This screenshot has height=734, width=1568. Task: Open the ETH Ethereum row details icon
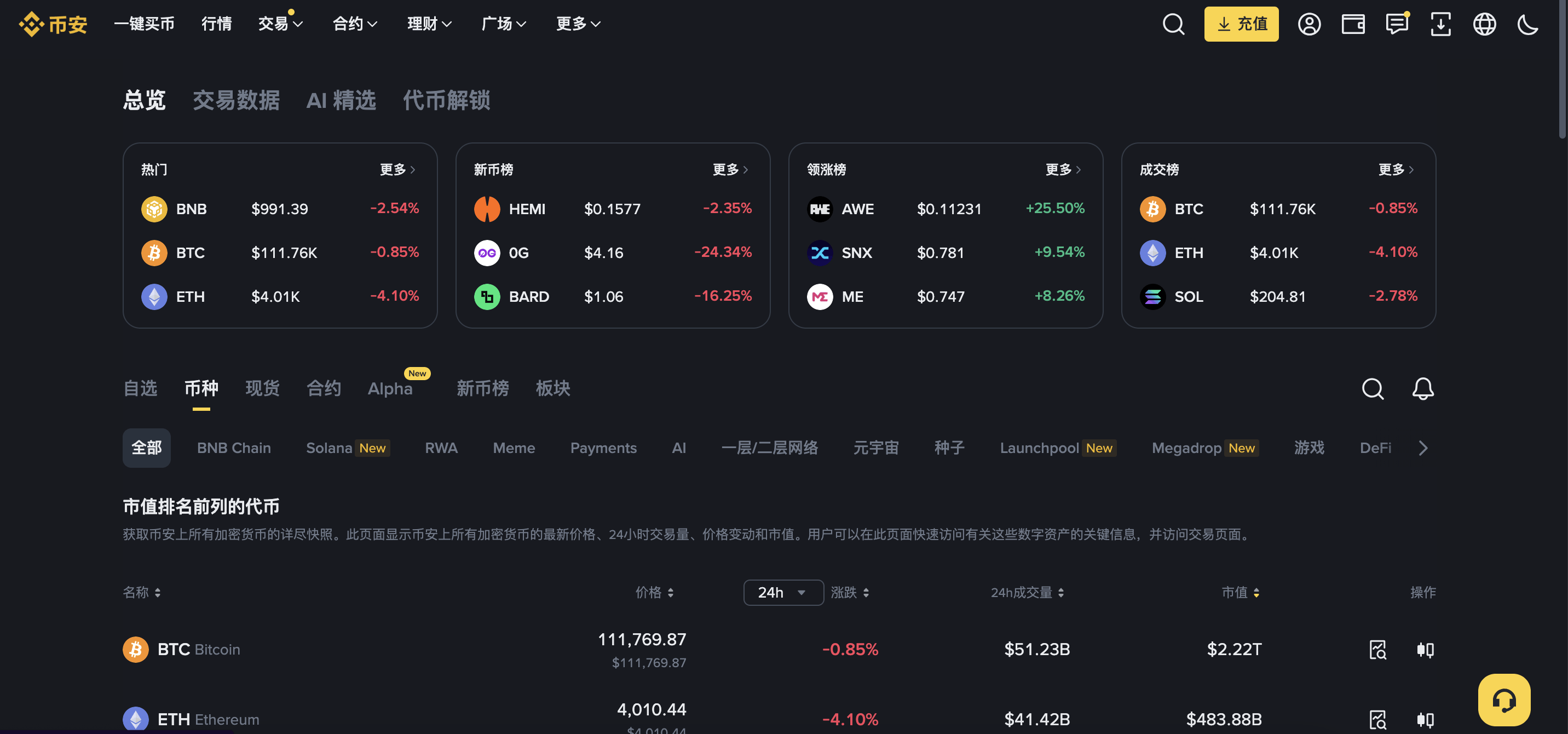(1377, 719)
